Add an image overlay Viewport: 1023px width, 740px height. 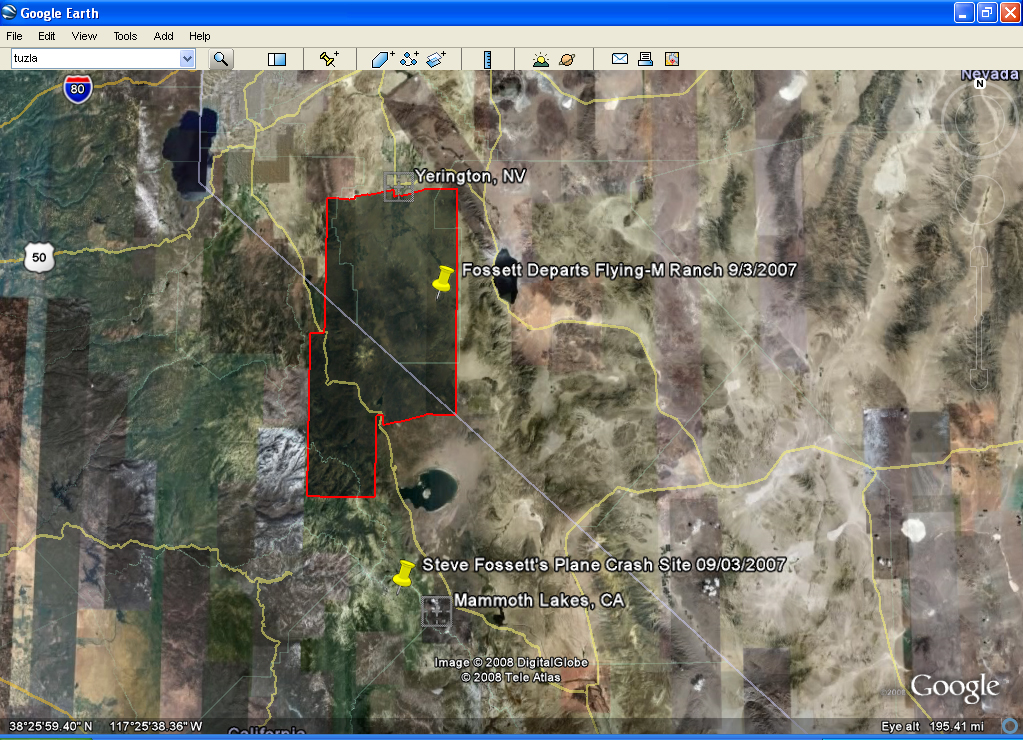436,60
